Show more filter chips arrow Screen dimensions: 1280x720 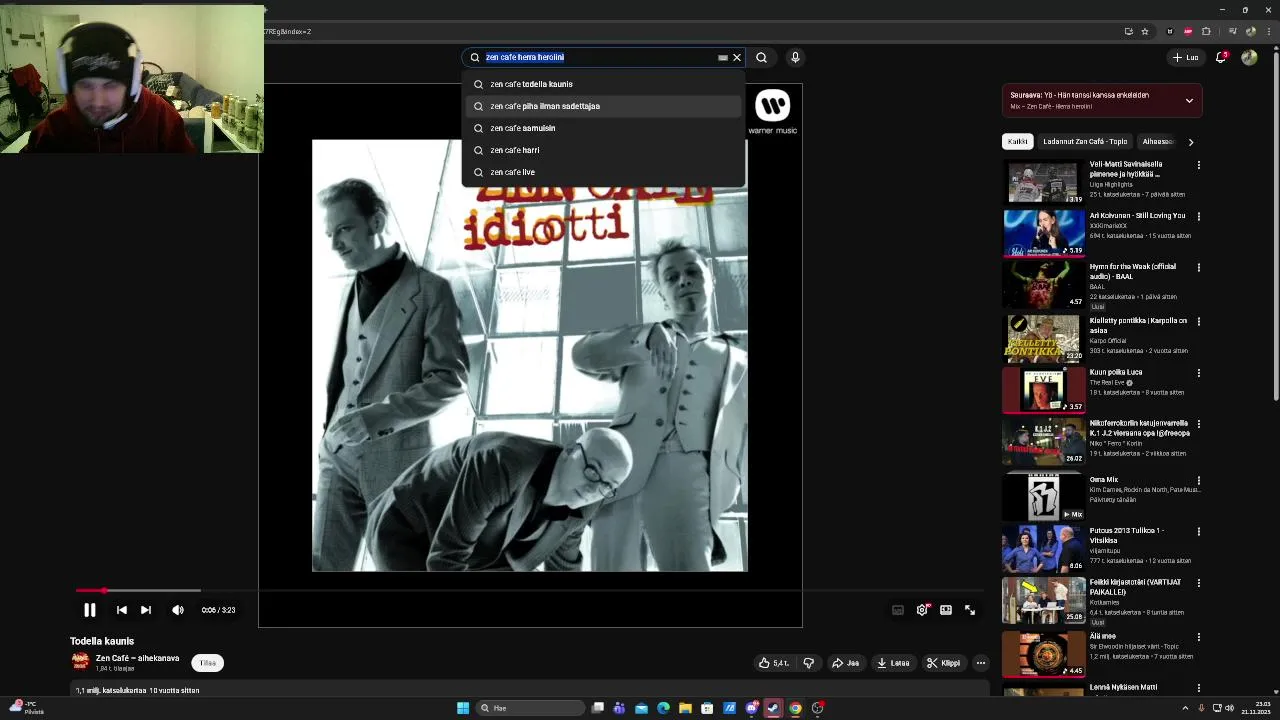[x=1190, y=142]
